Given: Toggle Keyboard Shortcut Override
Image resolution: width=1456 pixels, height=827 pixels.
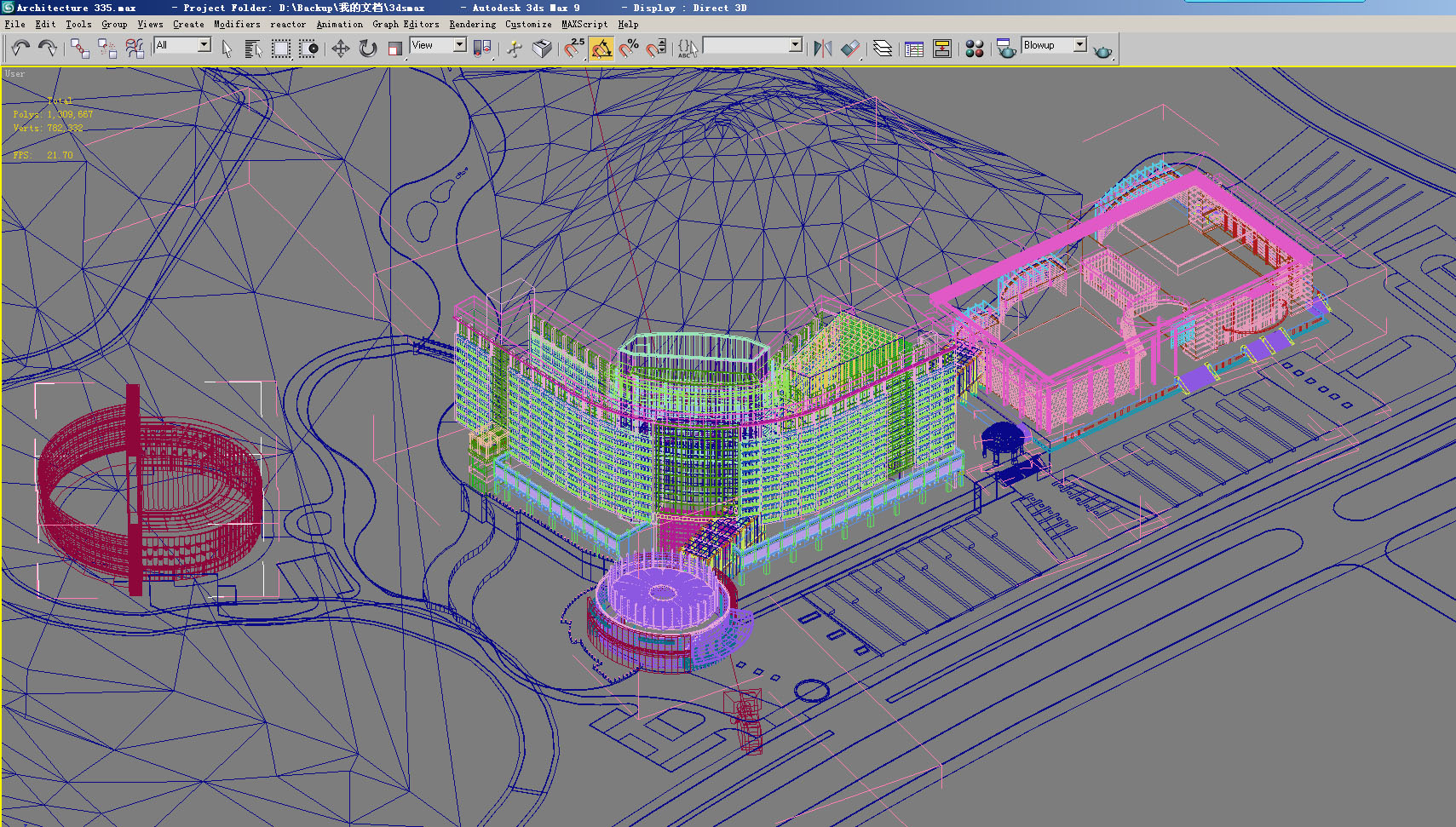Looking at the screenshot, I should point(542,49).
